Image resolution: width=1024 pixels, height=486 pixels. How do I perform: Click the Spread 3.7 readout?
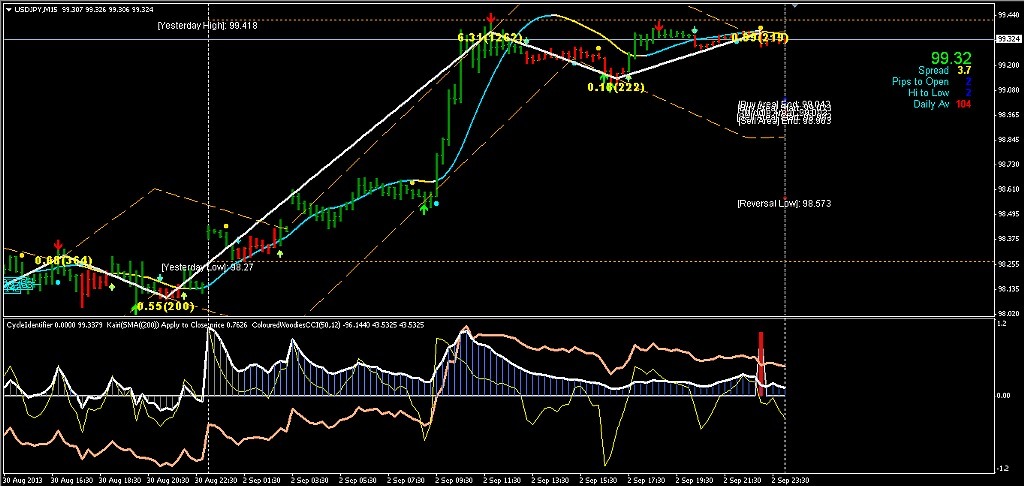pyautogui.click(x=944, y=70)
